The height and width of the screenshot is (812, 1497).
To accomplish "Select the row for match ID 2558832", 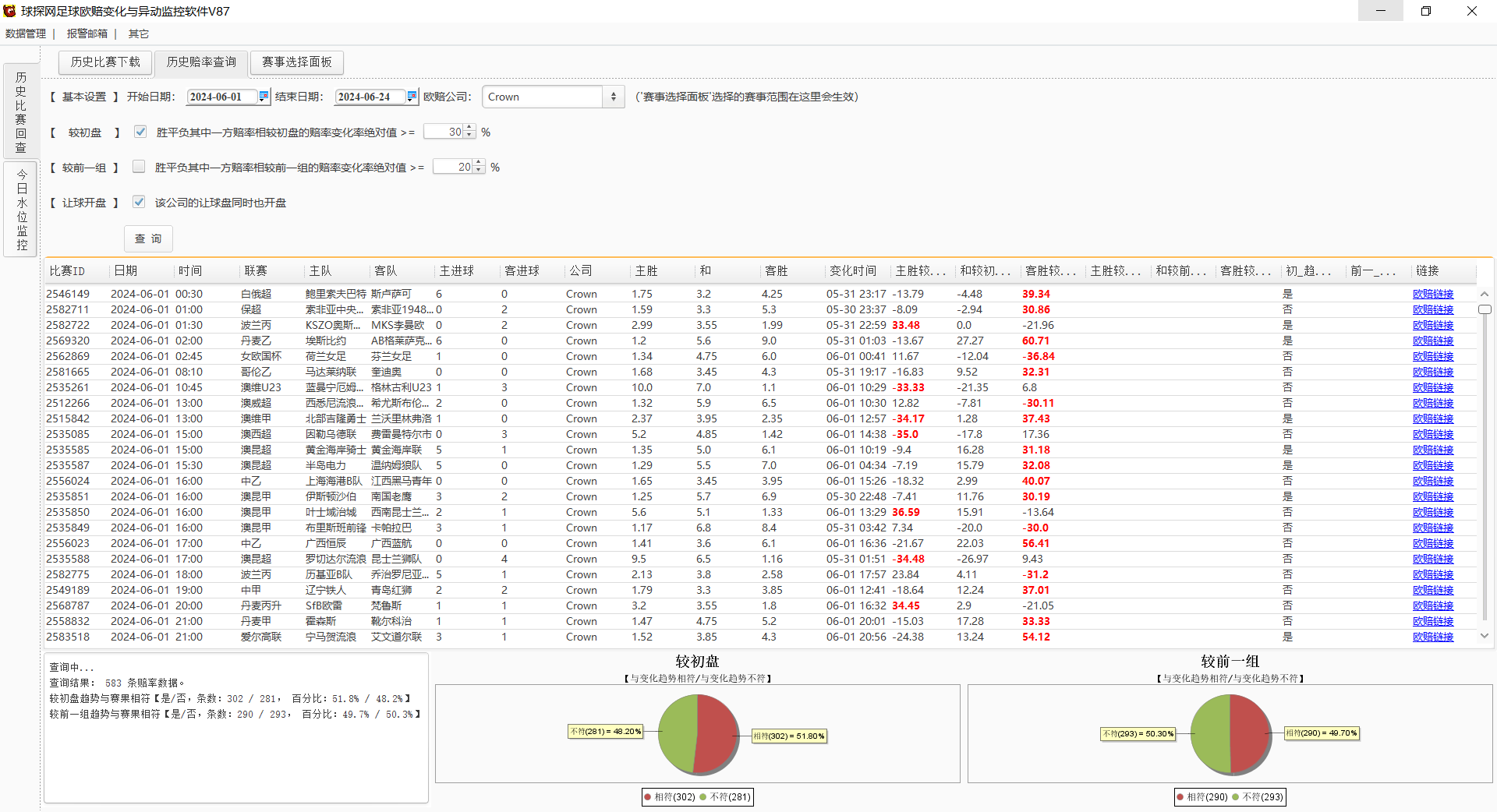I will [x=760, y=621].
